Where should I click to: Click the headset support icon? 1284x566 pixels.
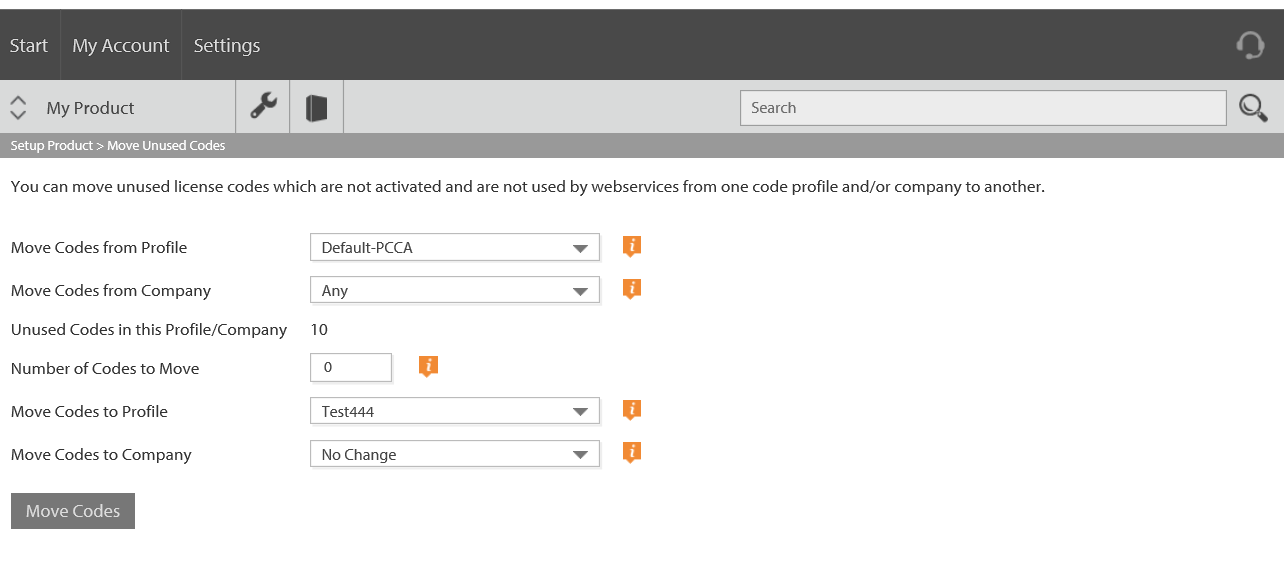tap(1250, 45)
